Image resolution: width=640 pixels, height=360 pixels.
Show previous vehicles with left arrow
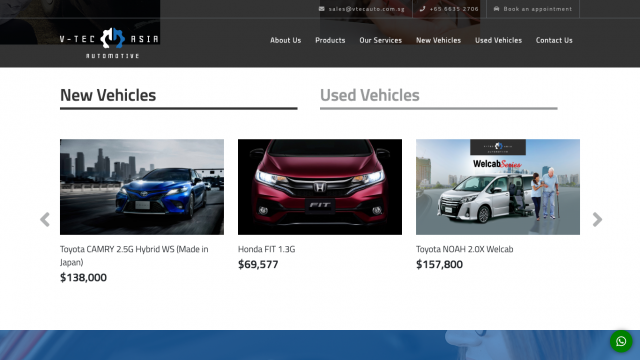click(x=45, y=220)
